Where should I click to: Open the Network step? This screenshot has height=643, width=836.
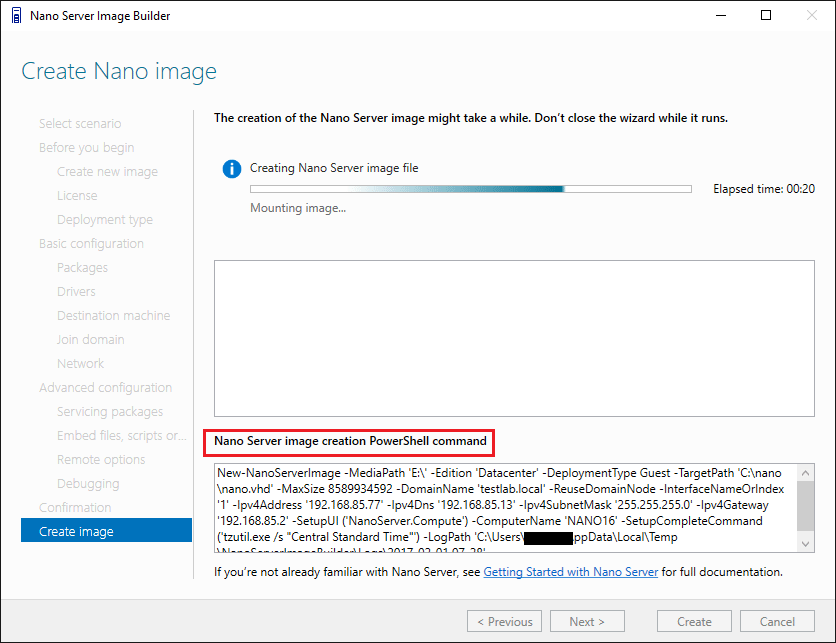tap(81, 364)
